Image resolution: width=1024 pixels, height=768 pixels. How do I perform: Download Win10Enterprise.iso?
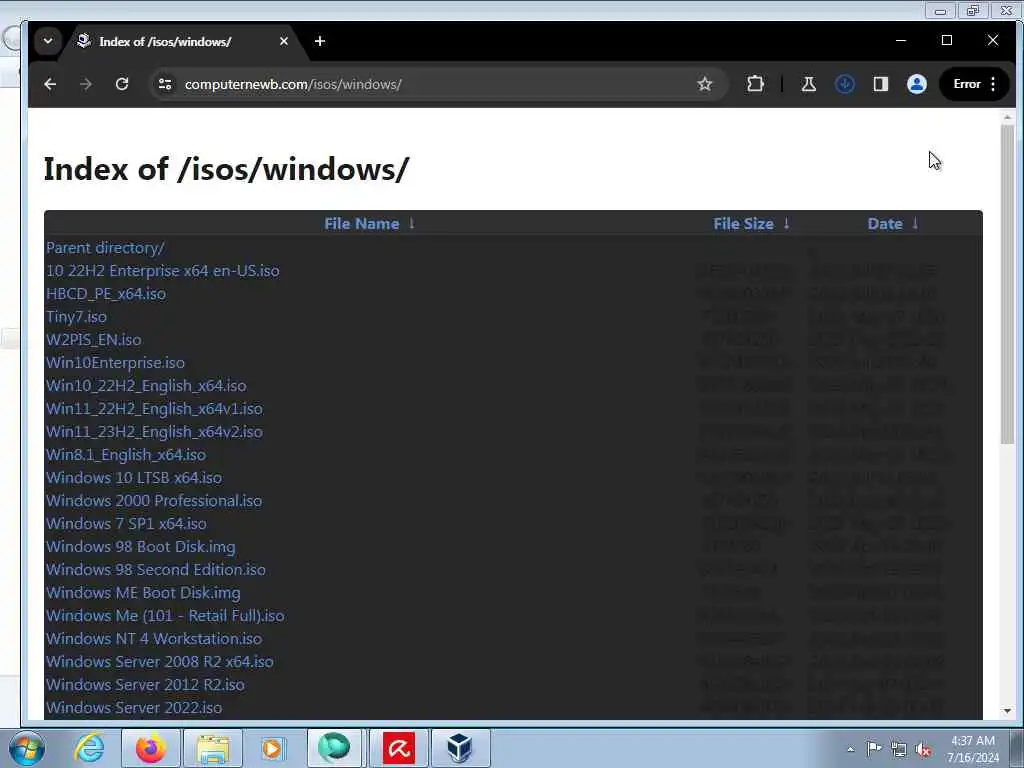pos(115,362)
